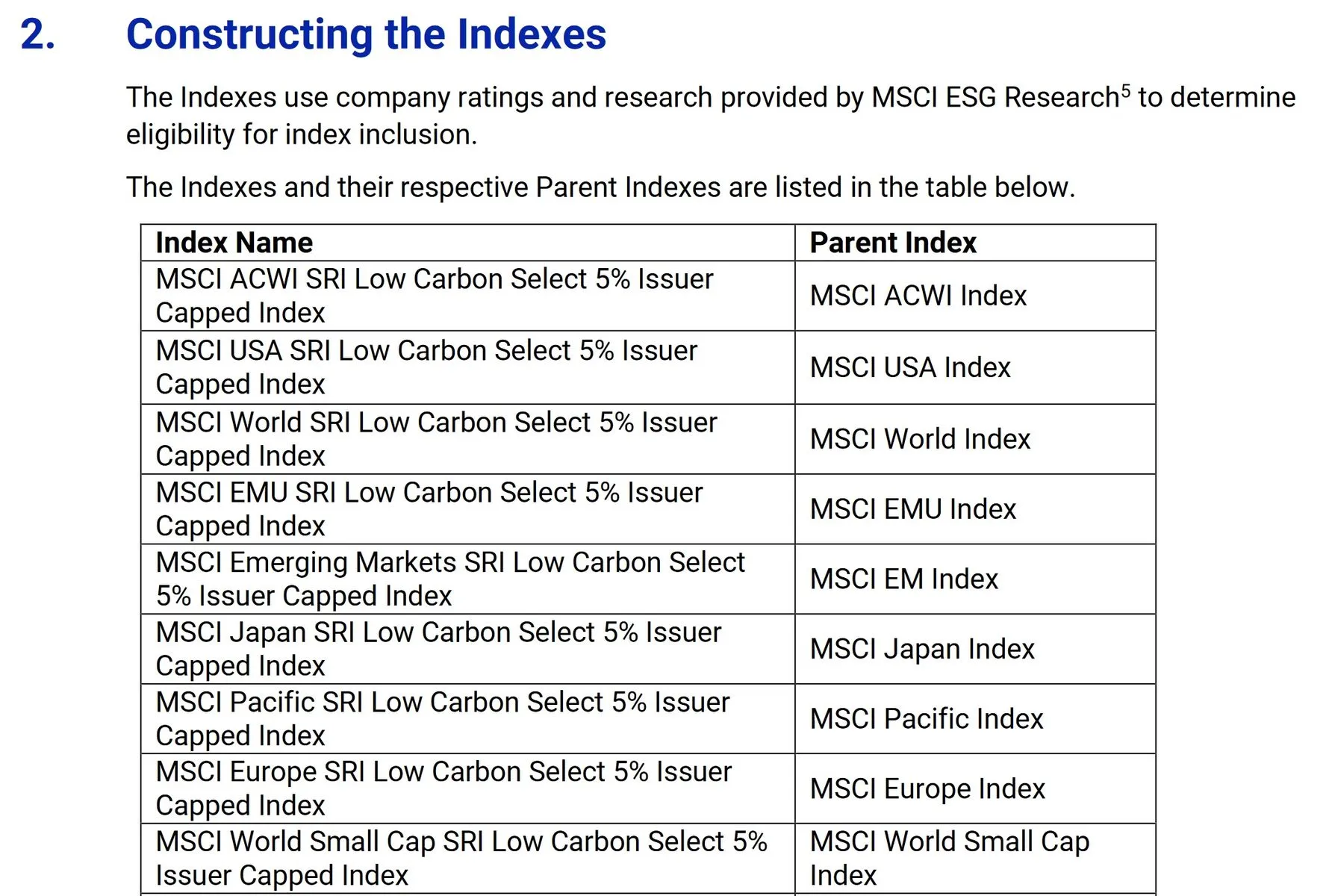Click the 'Parent Index' column header

893,243
